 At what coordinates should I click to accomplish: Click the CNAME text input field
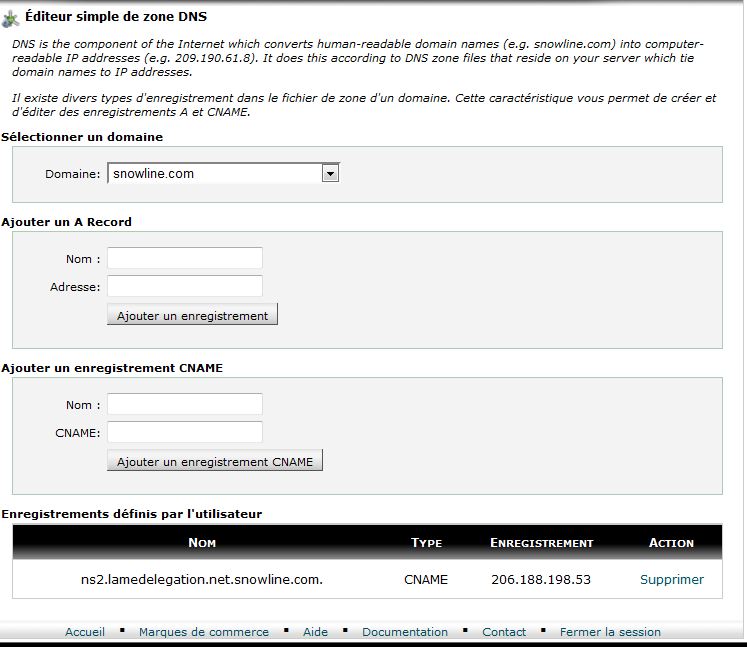tap(185, 433)
